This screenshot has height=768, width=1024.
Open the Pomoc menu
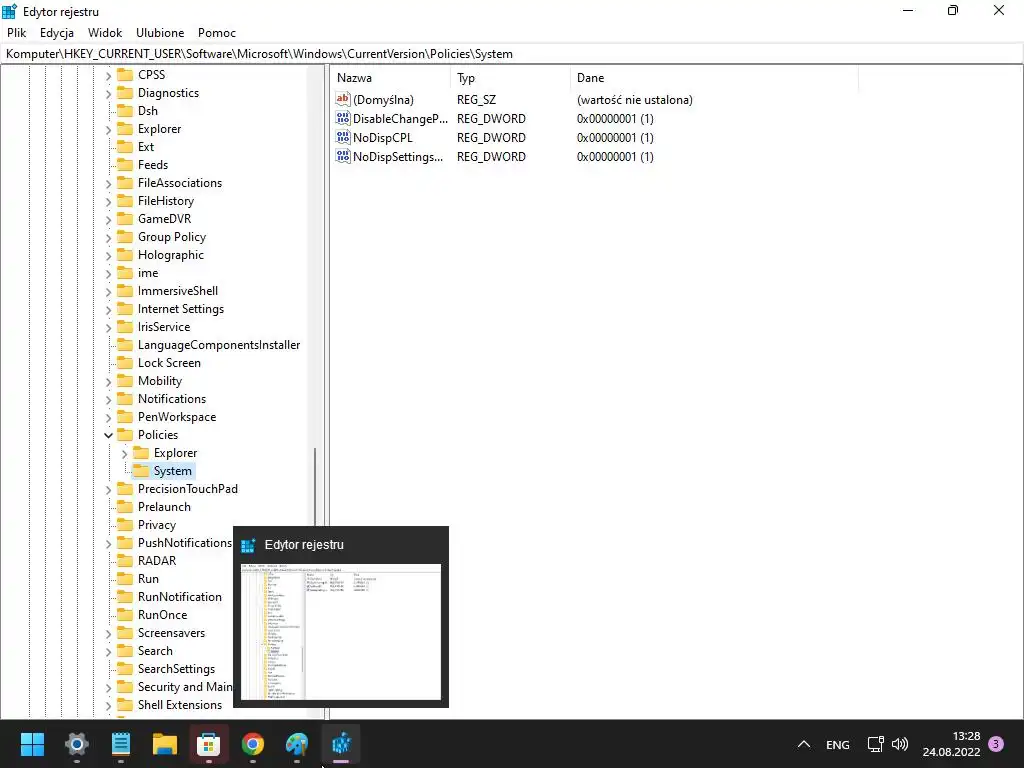pyautogui.click(x=216, y=33)
